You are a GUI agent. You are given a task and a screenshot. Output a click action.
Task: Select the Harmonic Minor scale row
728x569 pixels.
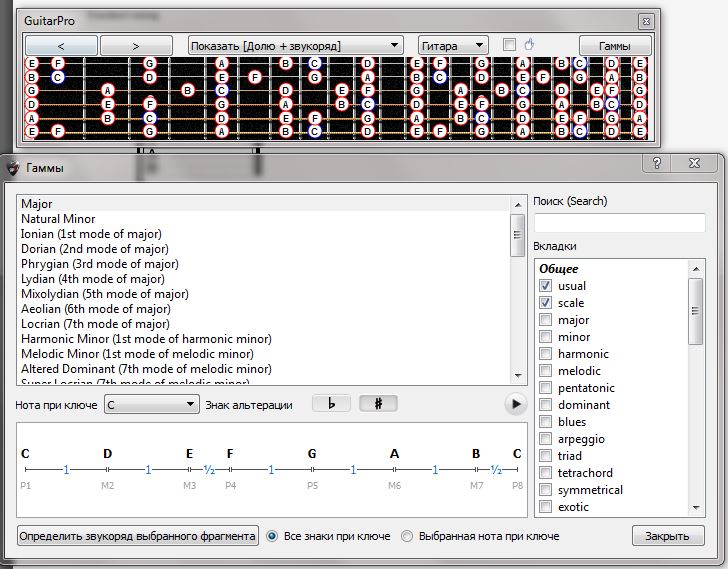coord(265,339)
